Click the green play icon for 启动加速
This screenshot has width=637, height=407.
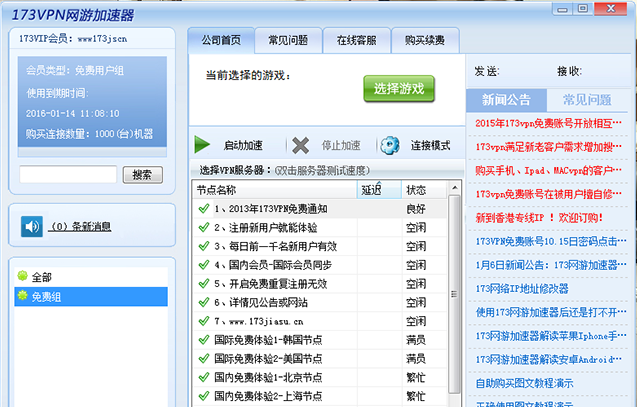(202, 145)
